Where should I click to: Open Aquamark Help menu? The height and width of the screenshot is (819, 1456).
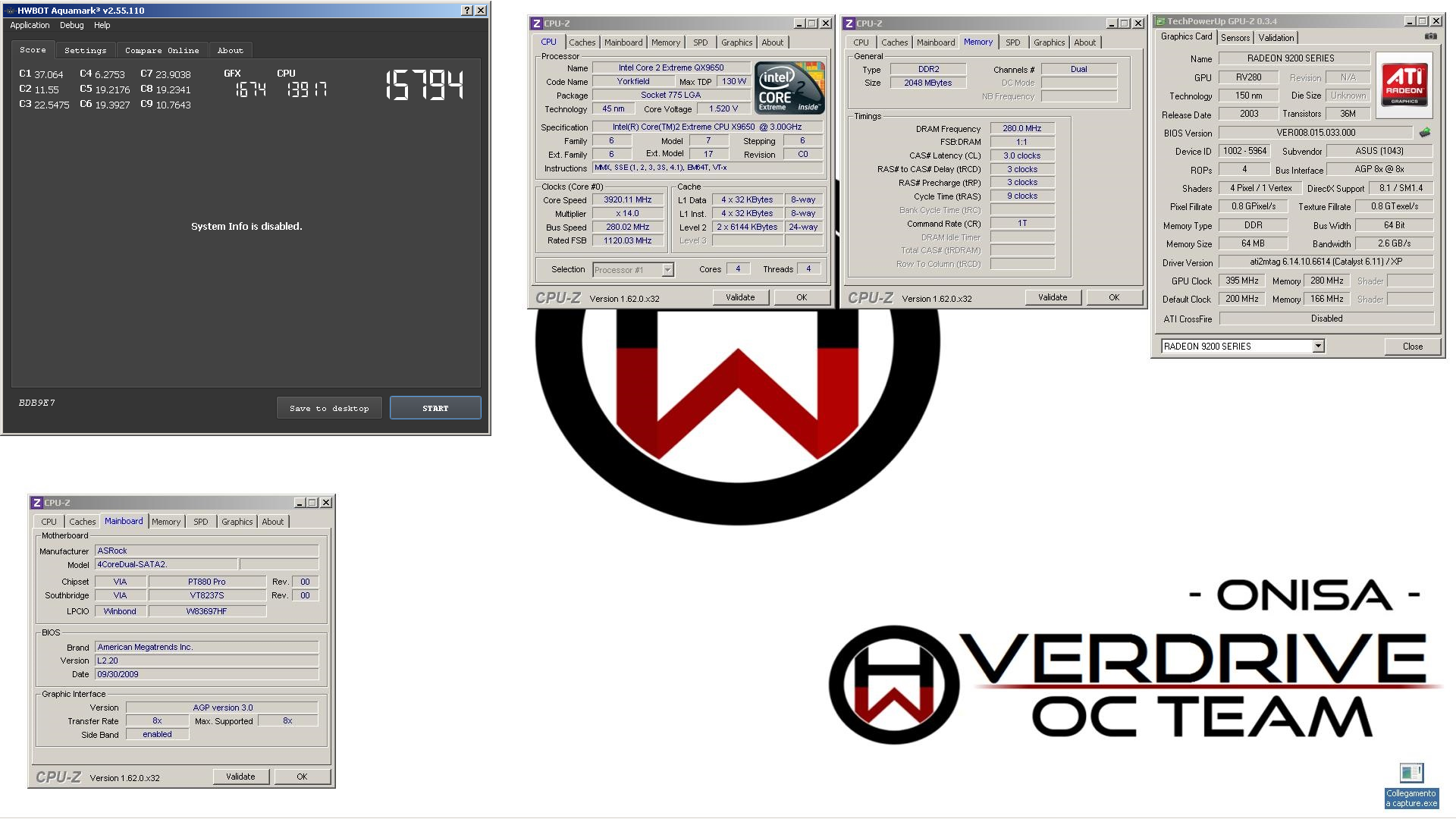coord(102,25)
